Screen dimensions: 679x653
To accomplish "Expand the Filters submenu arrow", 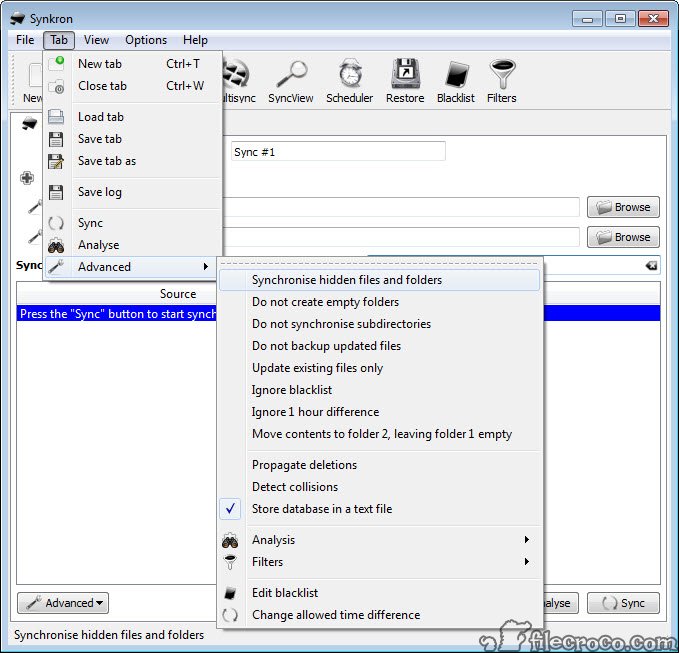I will coord(527,562).
